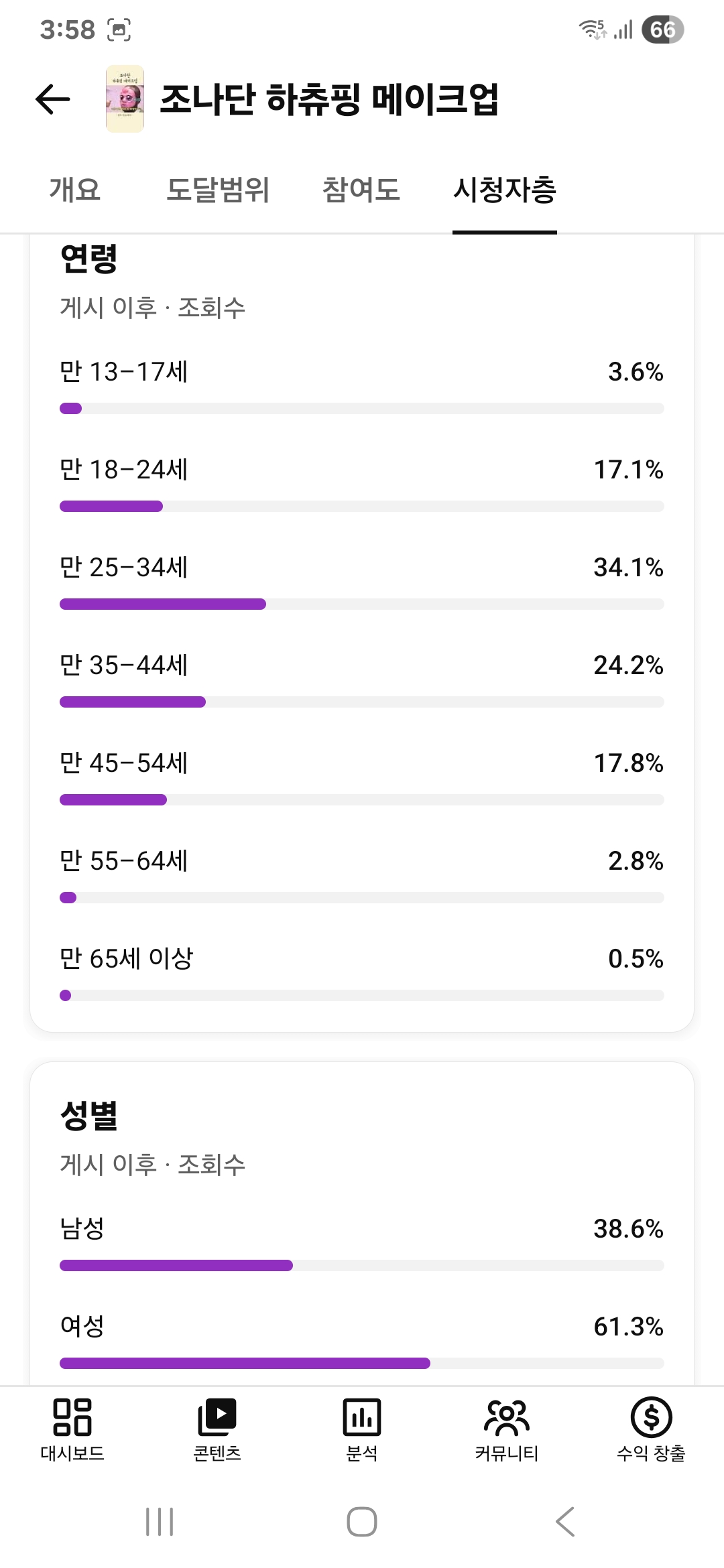Tap the back arrow icon
The width and height of the screenshot is (724, 1568).
pyautogui.click(x=53, y=99)
